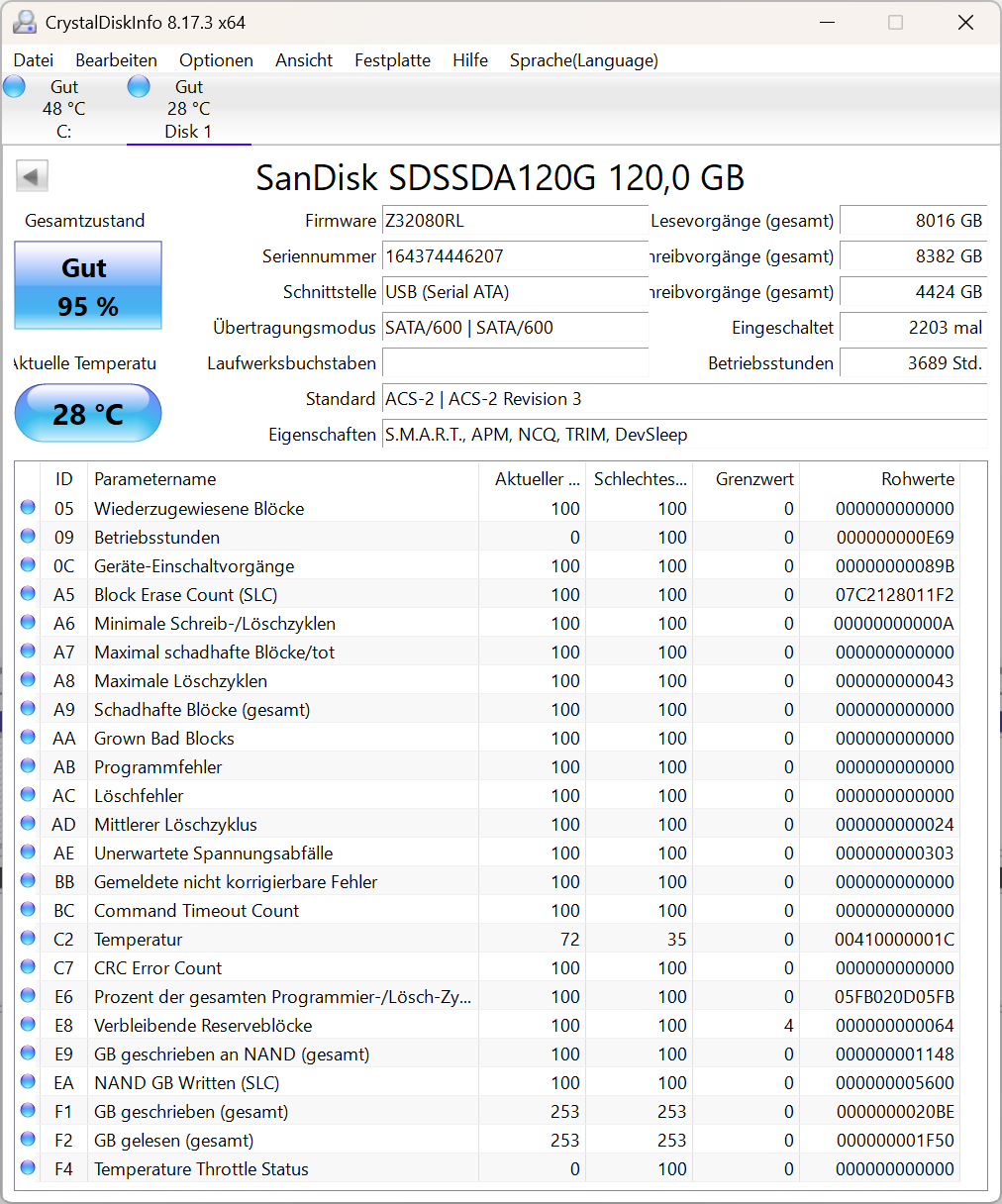Click the Übertragungsmodus field SATA/600
Screen dimensions: 1002x1204
pyautogui.click(x=515, y=328)
